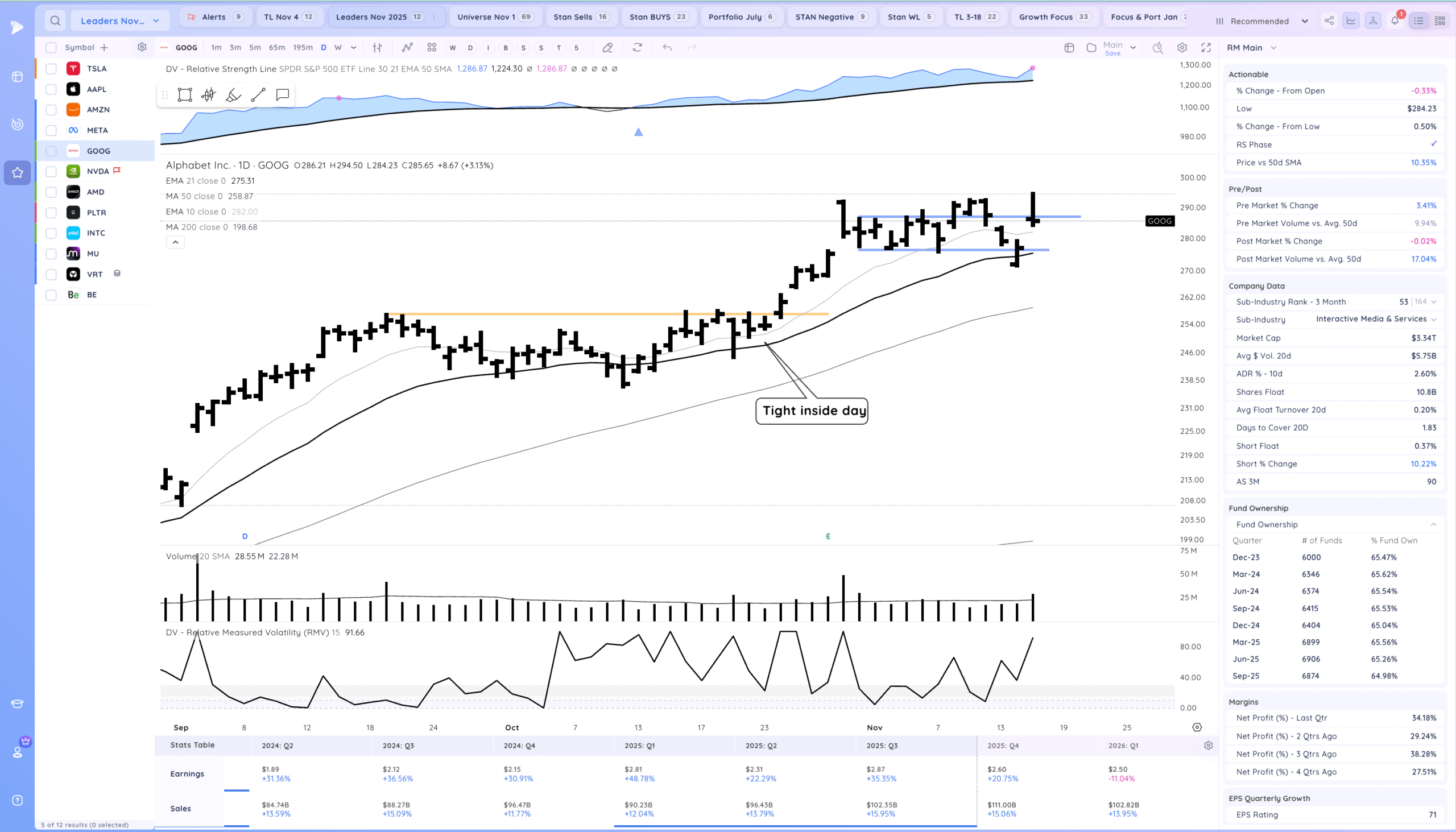This screenshot has width=1456, height=832.
Task: Select the rectangle drawing tool
Action: [185, 95]
